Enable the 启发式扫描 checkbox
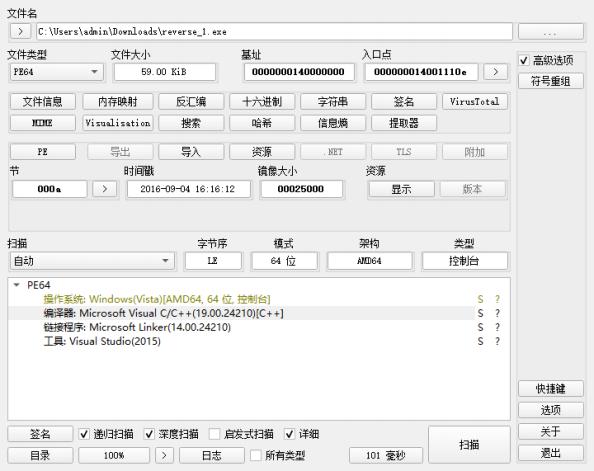 point(214,434)
